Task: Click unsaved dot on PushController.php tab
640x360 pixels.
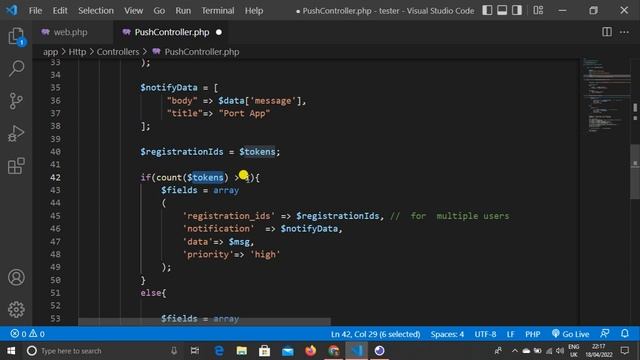Action: [219, 32]
